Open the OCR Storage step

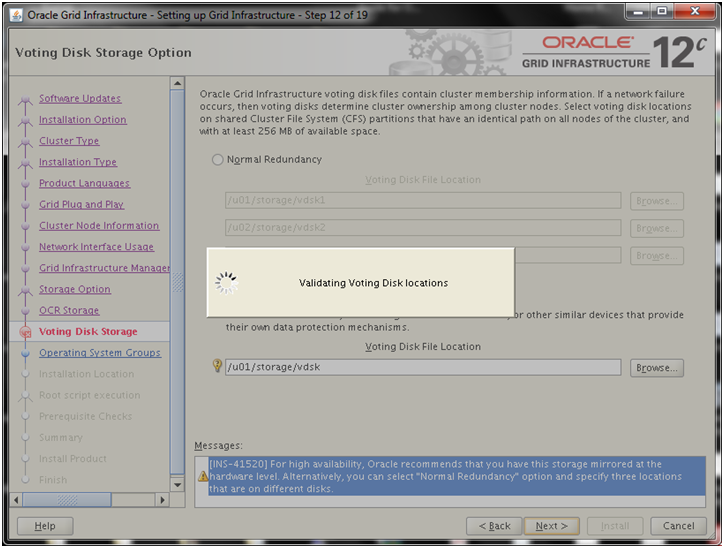coord(69,311)
